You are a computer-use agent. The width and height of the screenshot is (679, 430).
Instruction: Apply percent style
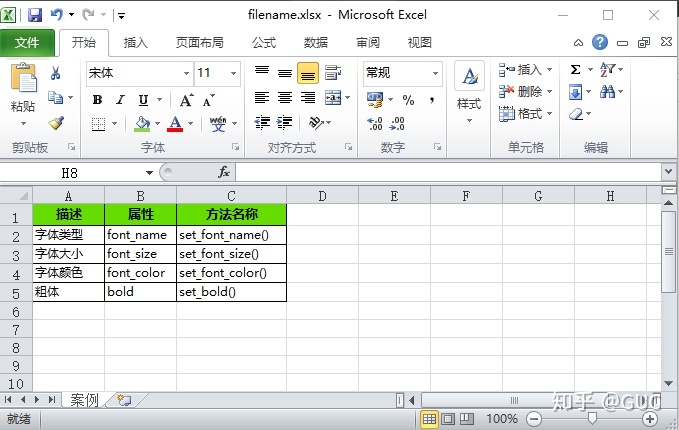(408, 100)
